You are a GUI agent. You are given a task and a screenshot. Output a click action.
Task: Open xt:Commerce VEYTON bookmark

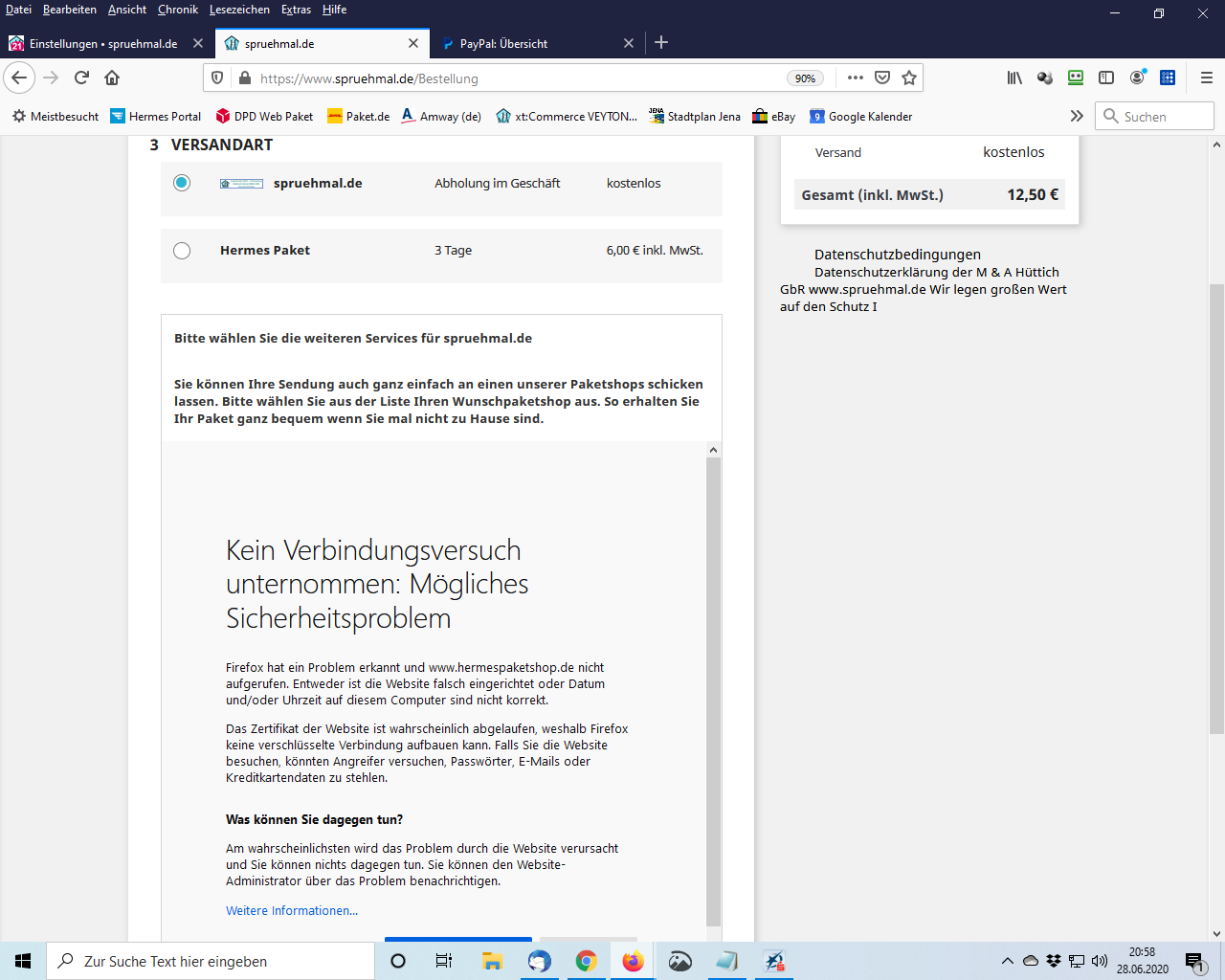567,117
